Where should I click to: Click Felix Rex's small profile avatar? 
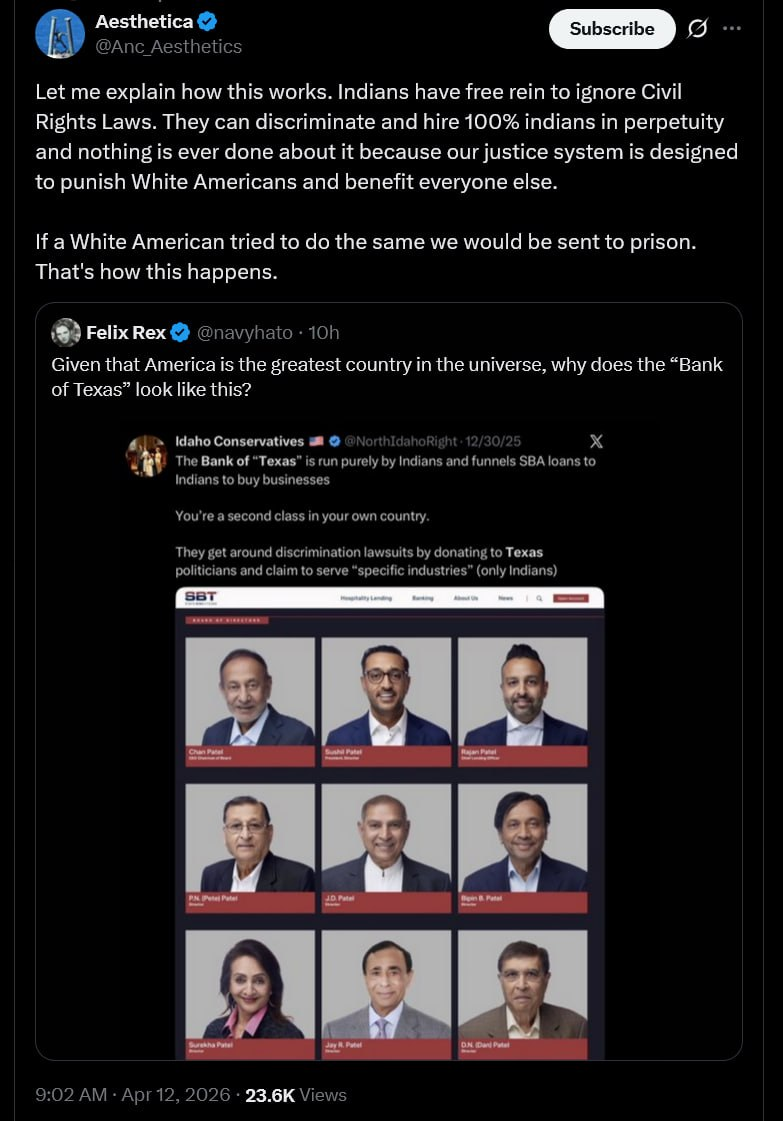click(x=66, y=332)
